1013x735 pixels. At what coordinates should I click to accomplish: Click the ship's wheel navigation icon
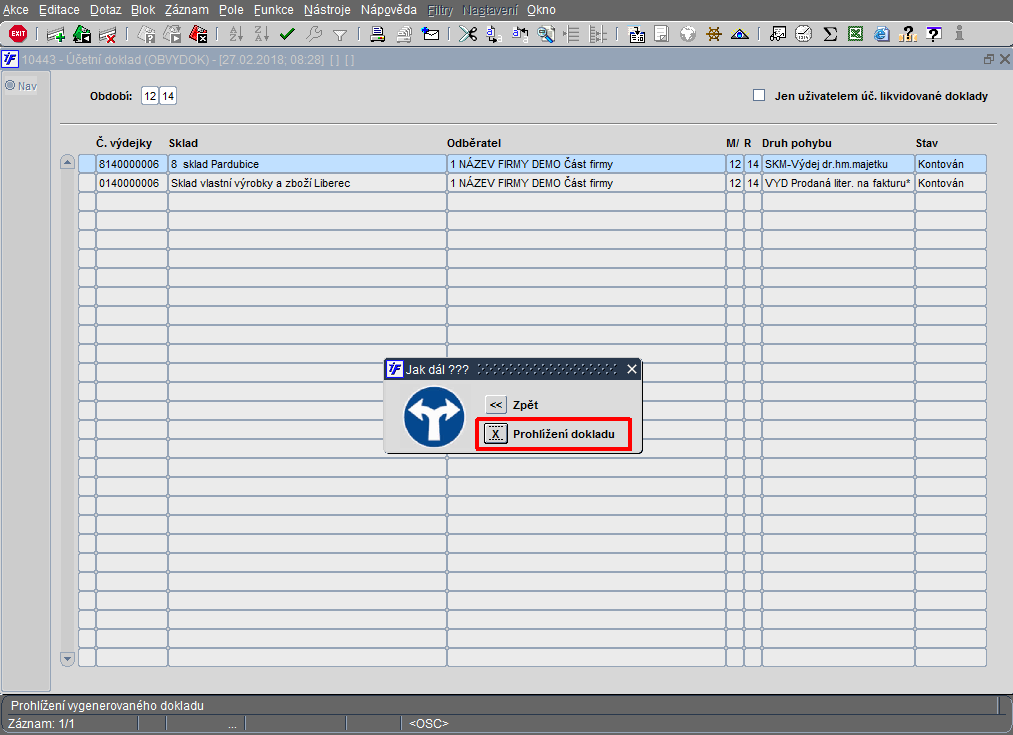click(714, 34)
